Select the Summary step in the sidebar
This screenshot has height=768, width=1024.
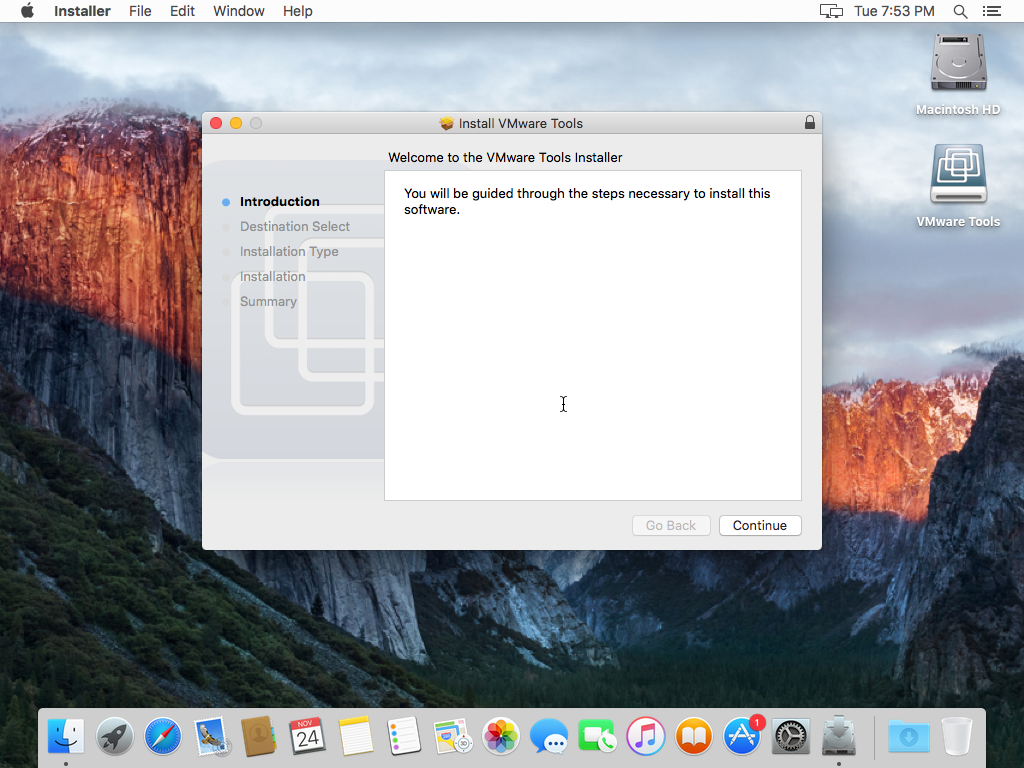268,302
